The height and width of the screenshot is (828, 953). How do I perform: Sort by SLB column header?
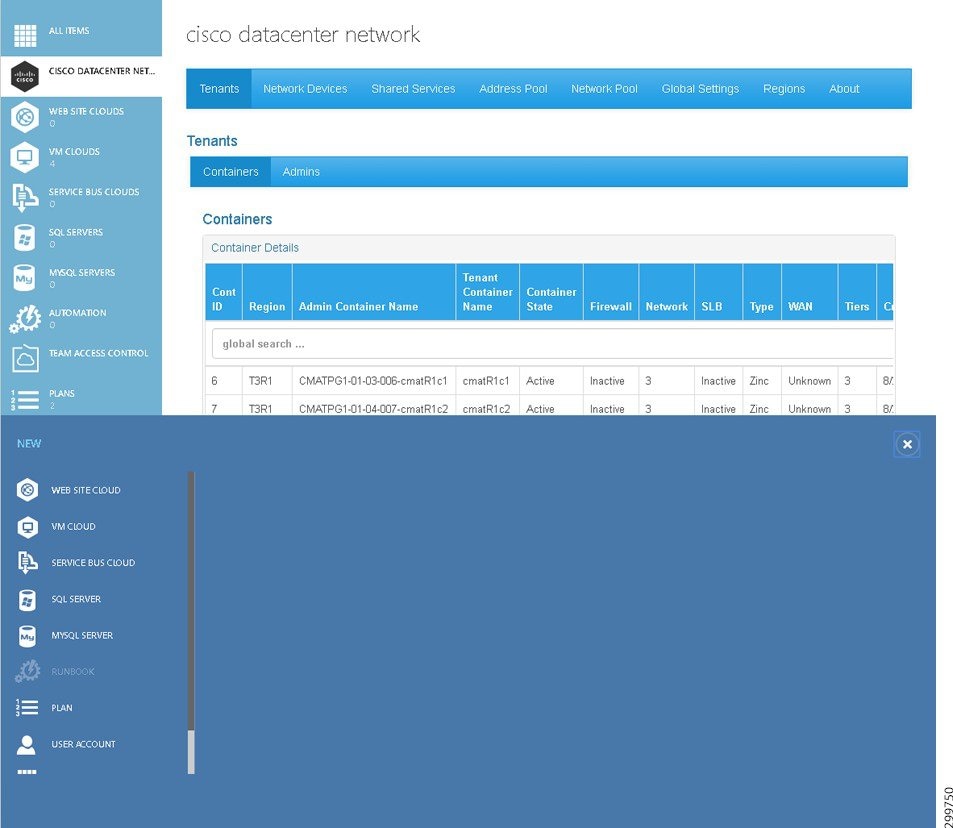(x=718, y=292)
